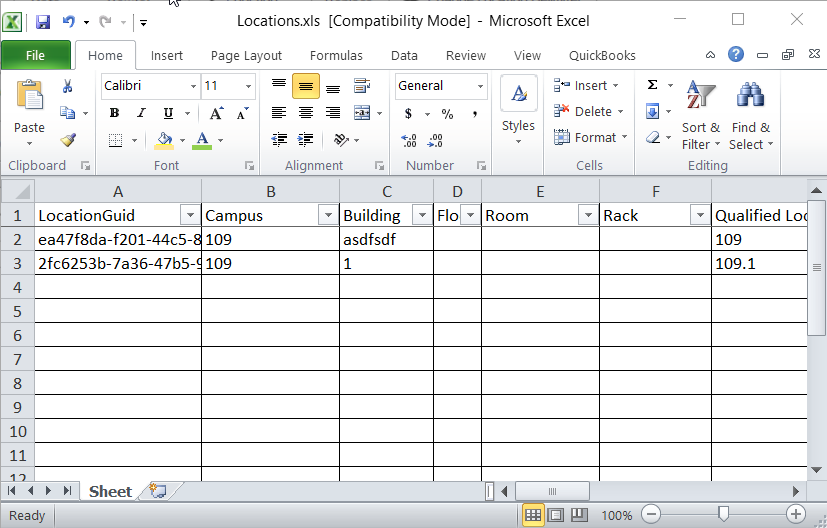
Task: Open the Calibri font name dropdown
Action: 194,86
